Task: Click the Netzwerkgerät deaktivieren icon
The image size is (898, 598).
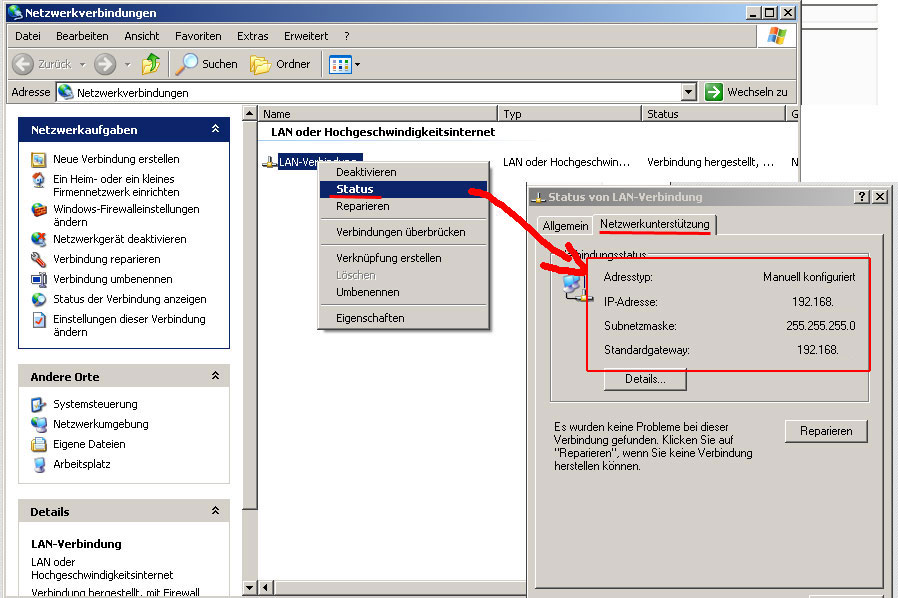Action: (38, 239)
